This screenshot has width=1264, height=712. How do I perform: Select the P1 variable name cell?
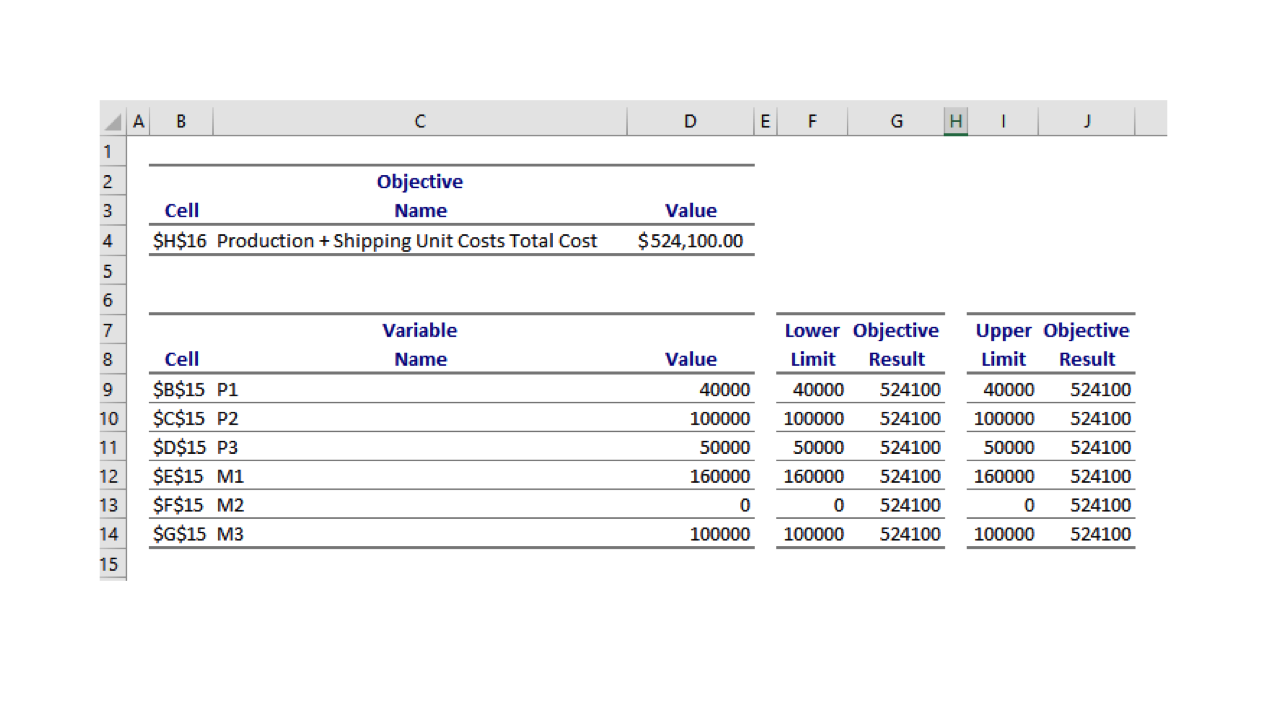coord(228,389)
